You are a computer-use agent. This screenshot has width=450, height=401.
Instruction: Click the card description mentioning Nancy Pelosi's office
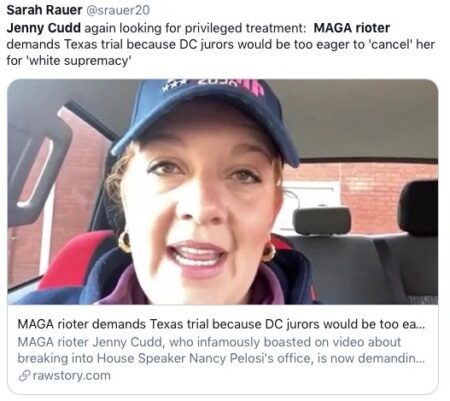221,350
